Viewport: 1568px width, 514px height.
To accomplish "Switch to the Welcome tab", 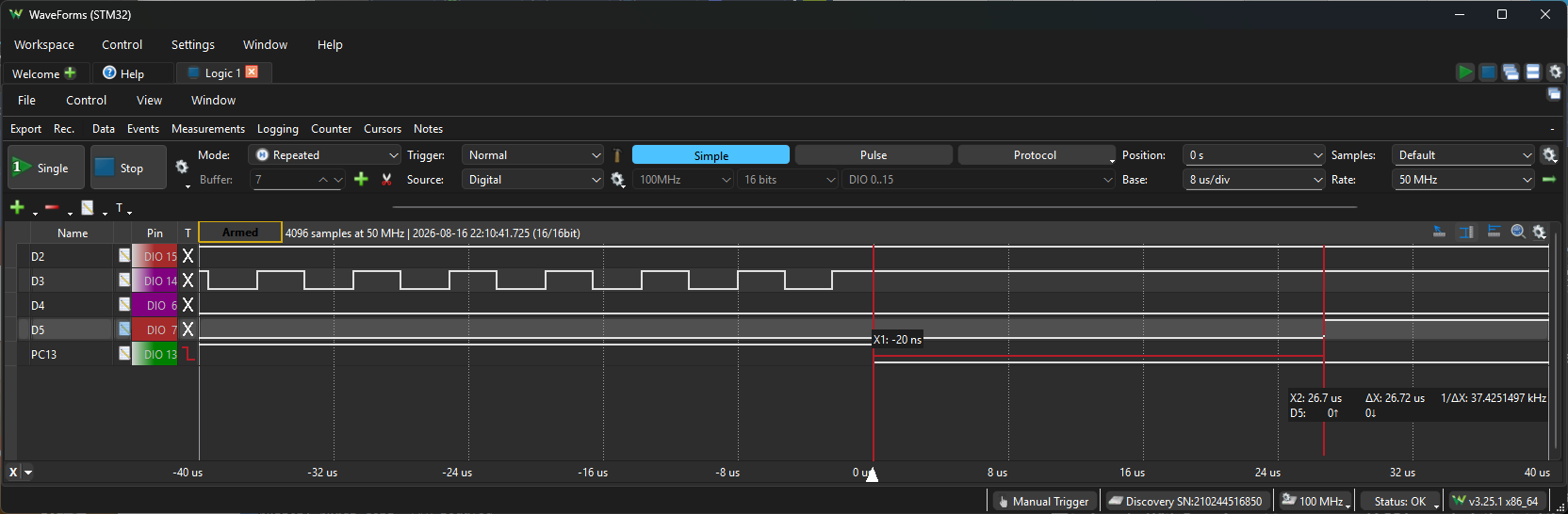I will click(x=44, y=73).
